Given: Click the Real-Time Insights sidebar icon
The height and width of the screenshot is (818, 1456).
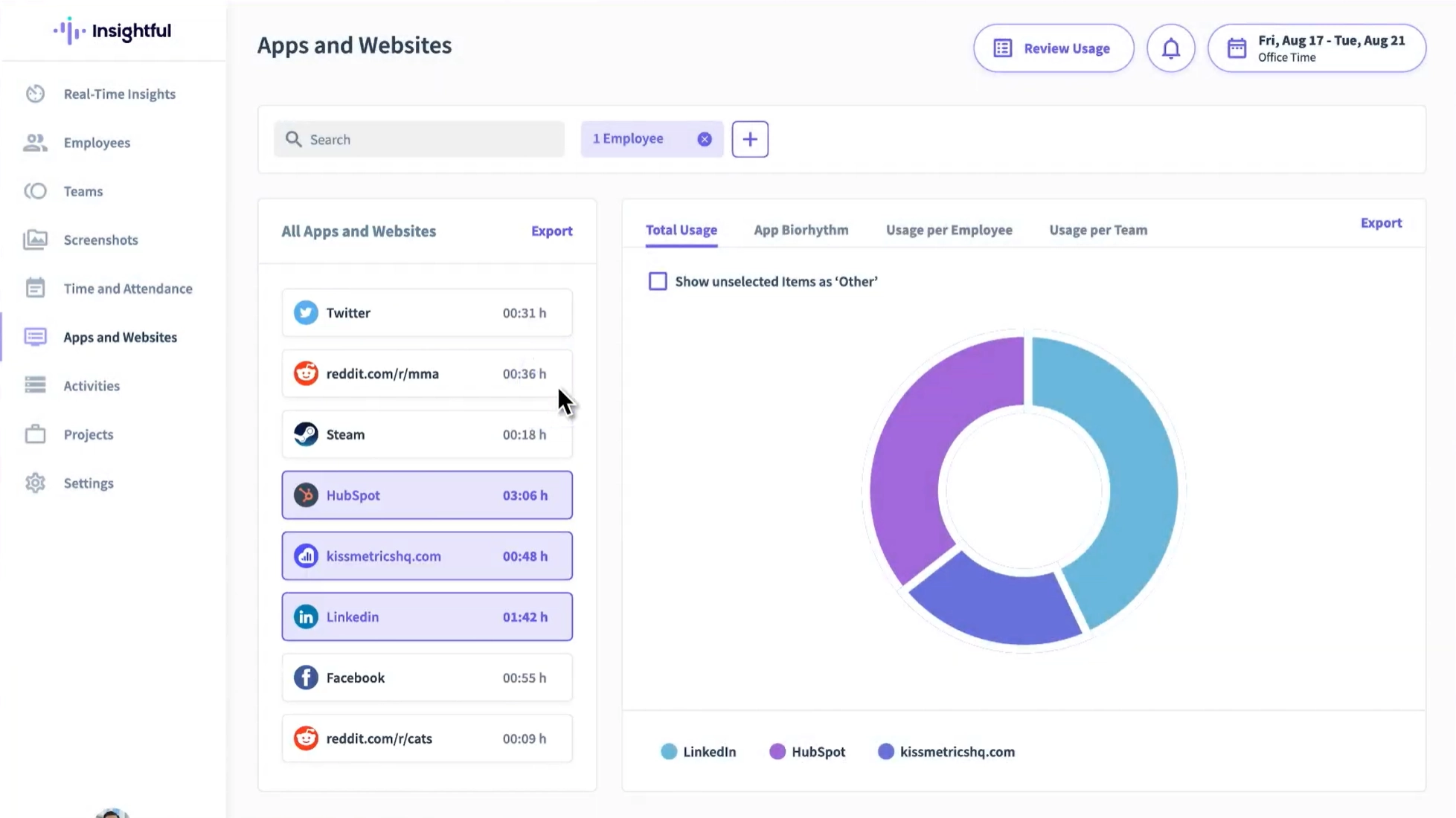Looking at the screenshot, I should (35, 94).
